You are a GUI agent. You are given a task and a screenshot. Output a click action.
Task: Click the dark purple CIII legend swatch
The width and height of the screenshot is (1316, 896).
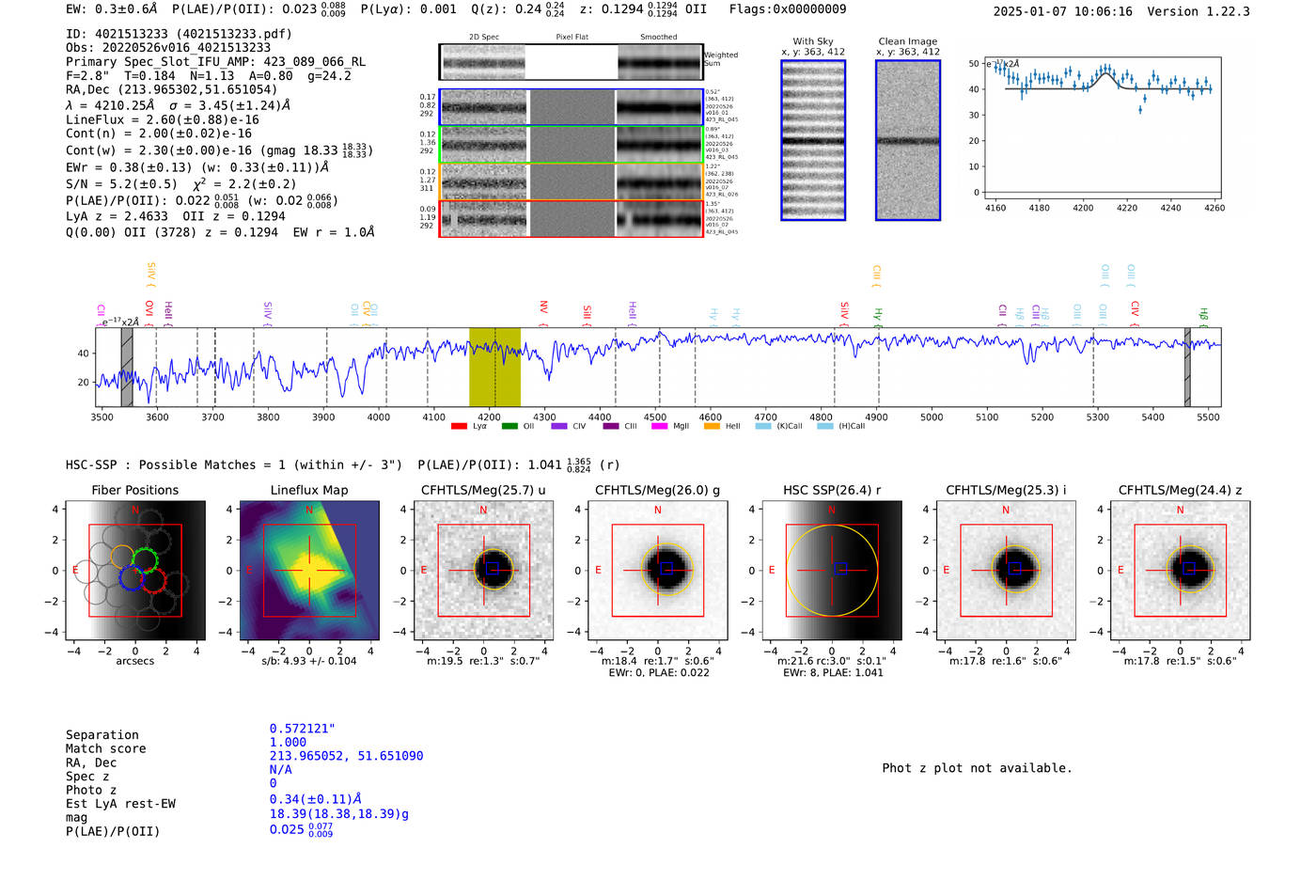(611, 427)
